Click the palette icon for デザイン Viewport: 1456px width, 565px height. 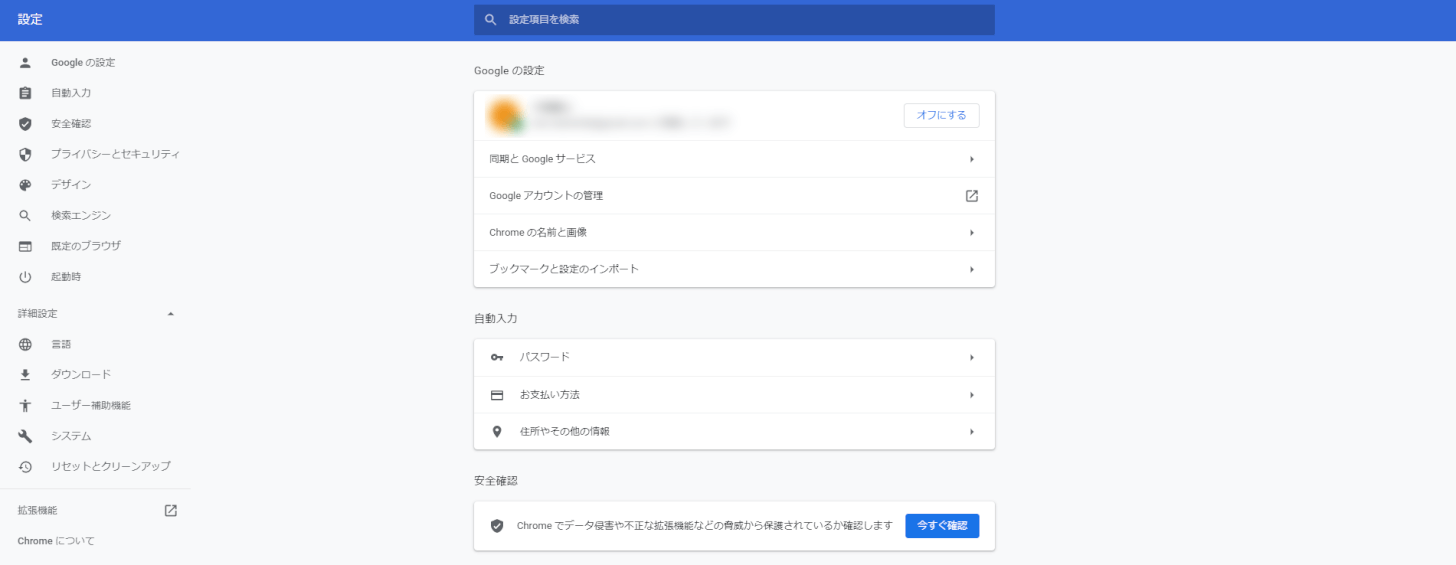click(x=25, y=185)
